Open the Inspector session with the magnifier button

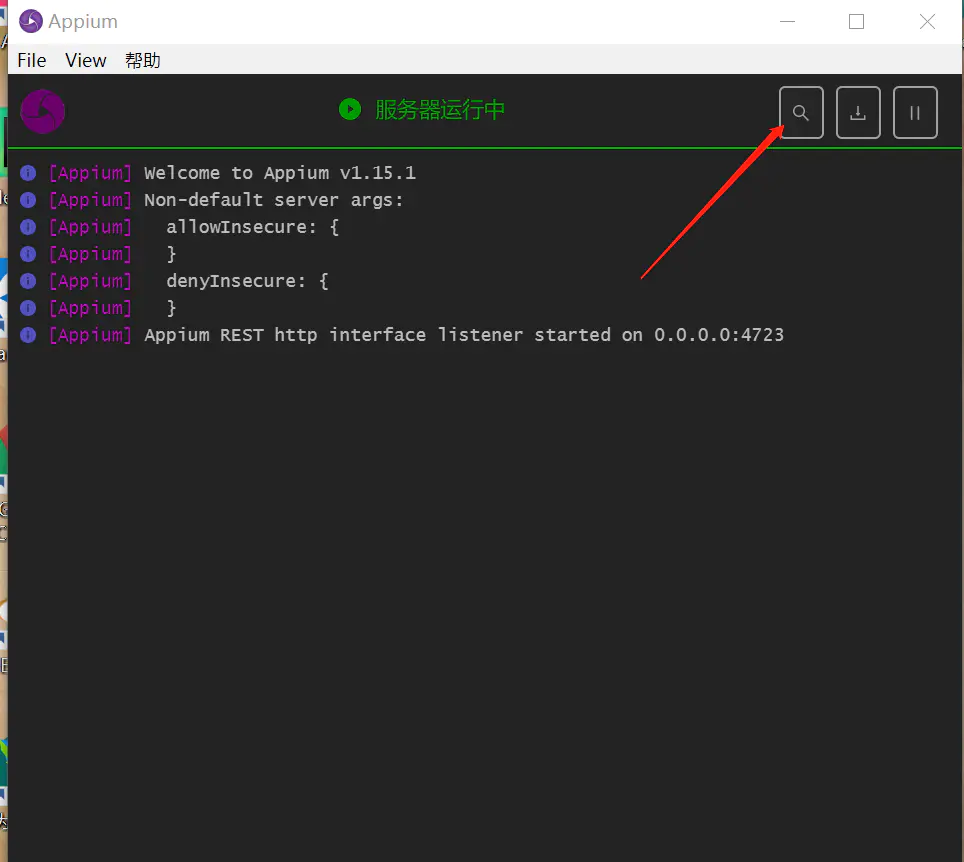pyautogui.click(x=801, y=113)
